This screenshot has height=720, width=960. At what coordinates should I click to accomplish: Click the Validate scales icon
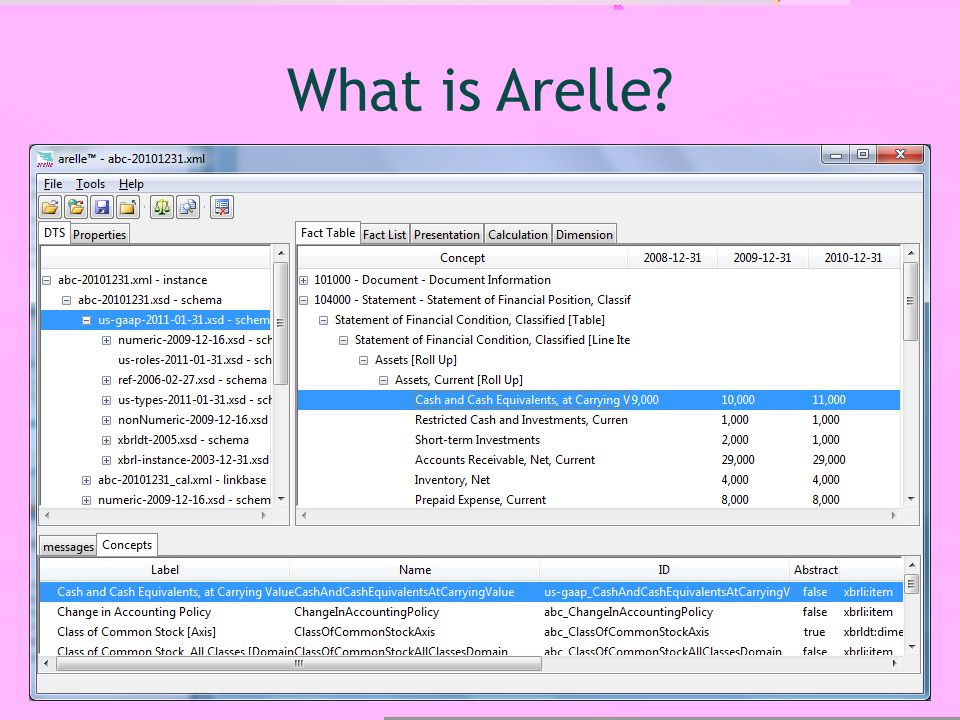click(162, 208)
